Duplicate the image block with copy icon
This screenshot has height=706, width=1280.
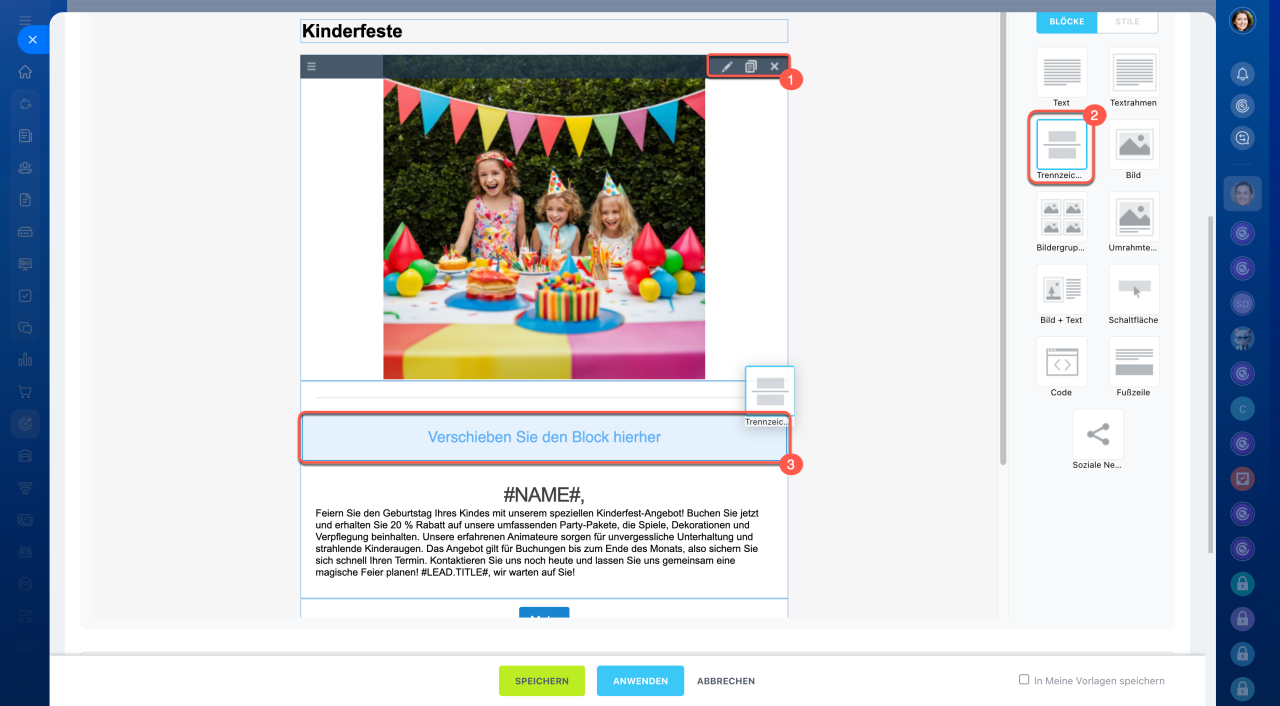coord(750,67)
